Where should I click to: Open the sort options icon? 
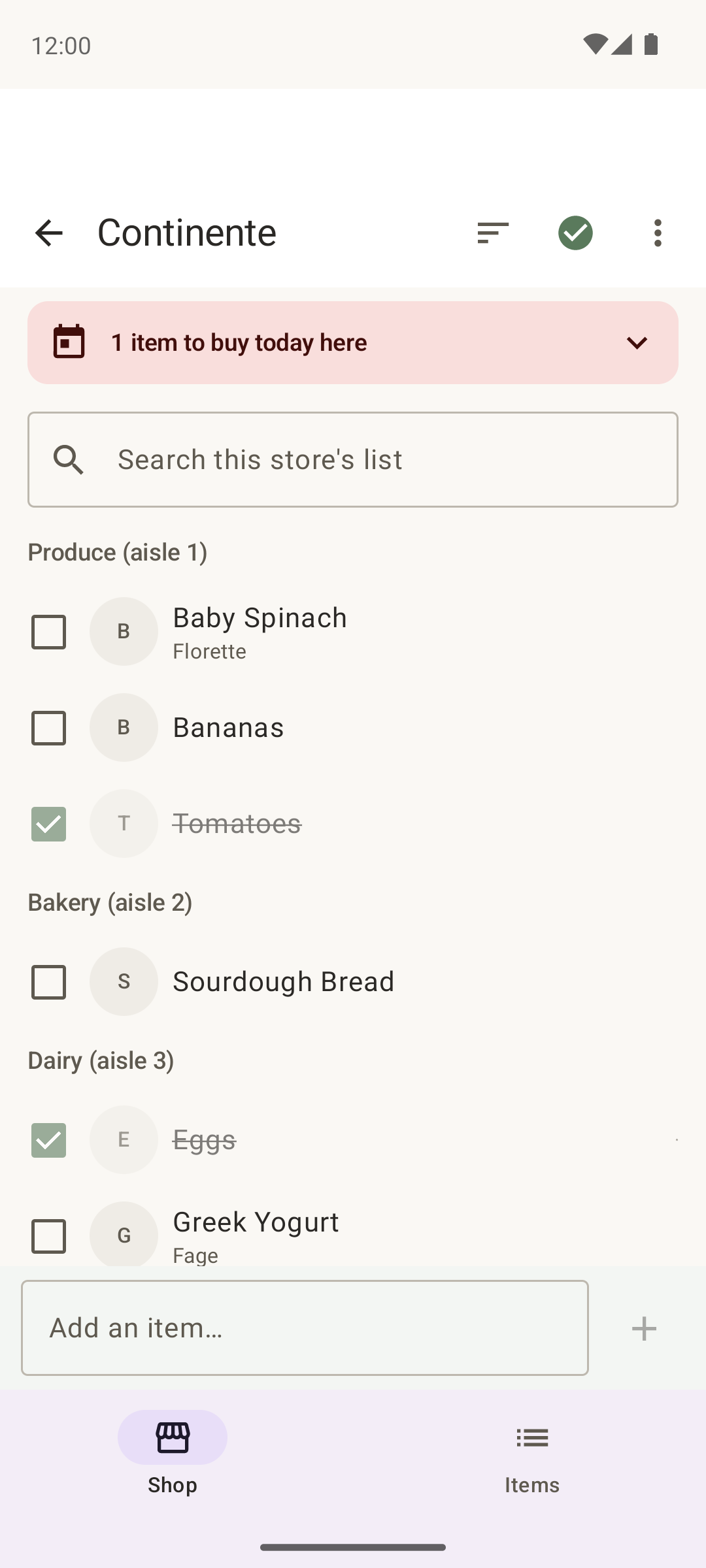click(x=493, y=233)
